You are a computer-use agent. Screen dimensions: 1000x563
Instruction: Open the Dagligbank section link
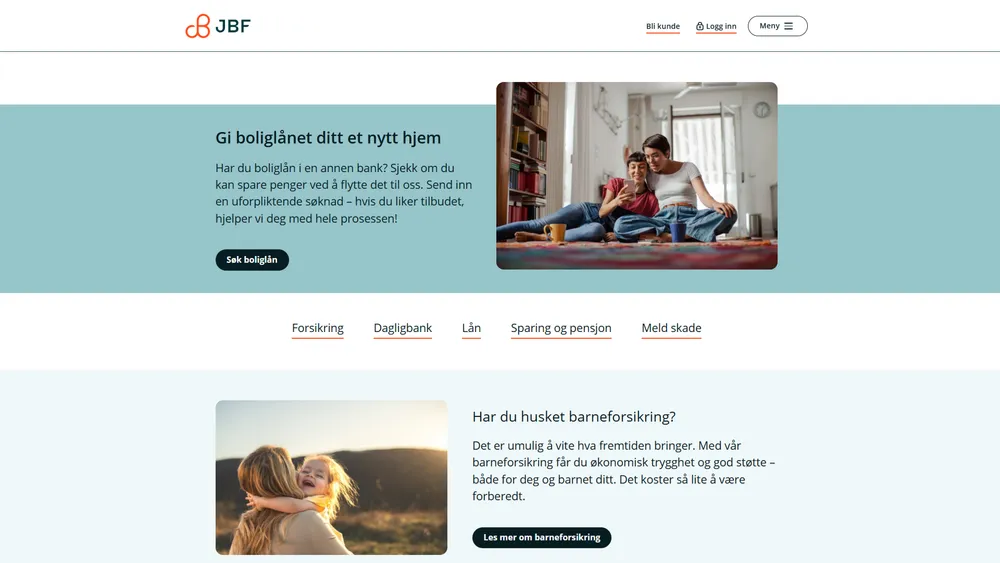coord(402,328)
